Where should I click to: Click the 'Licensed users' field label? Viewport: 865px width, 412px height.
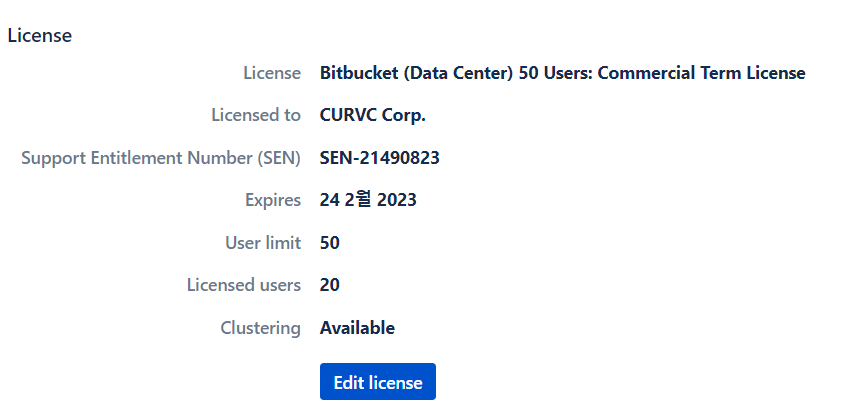coord(244,285)
